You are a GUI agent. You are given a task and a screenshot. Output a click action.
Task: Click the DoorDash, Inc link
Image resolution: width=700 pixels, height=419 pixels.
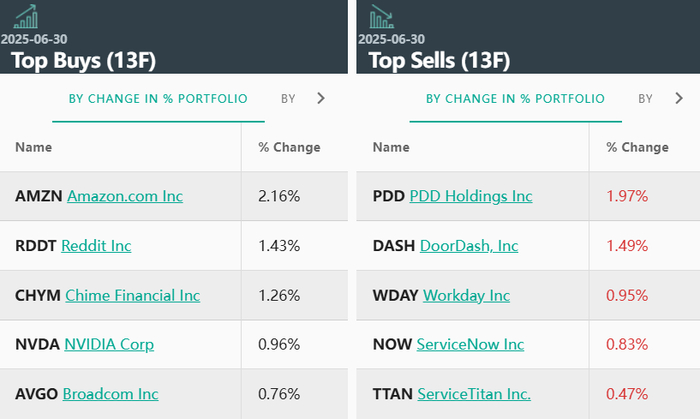[x=469, y=245]
